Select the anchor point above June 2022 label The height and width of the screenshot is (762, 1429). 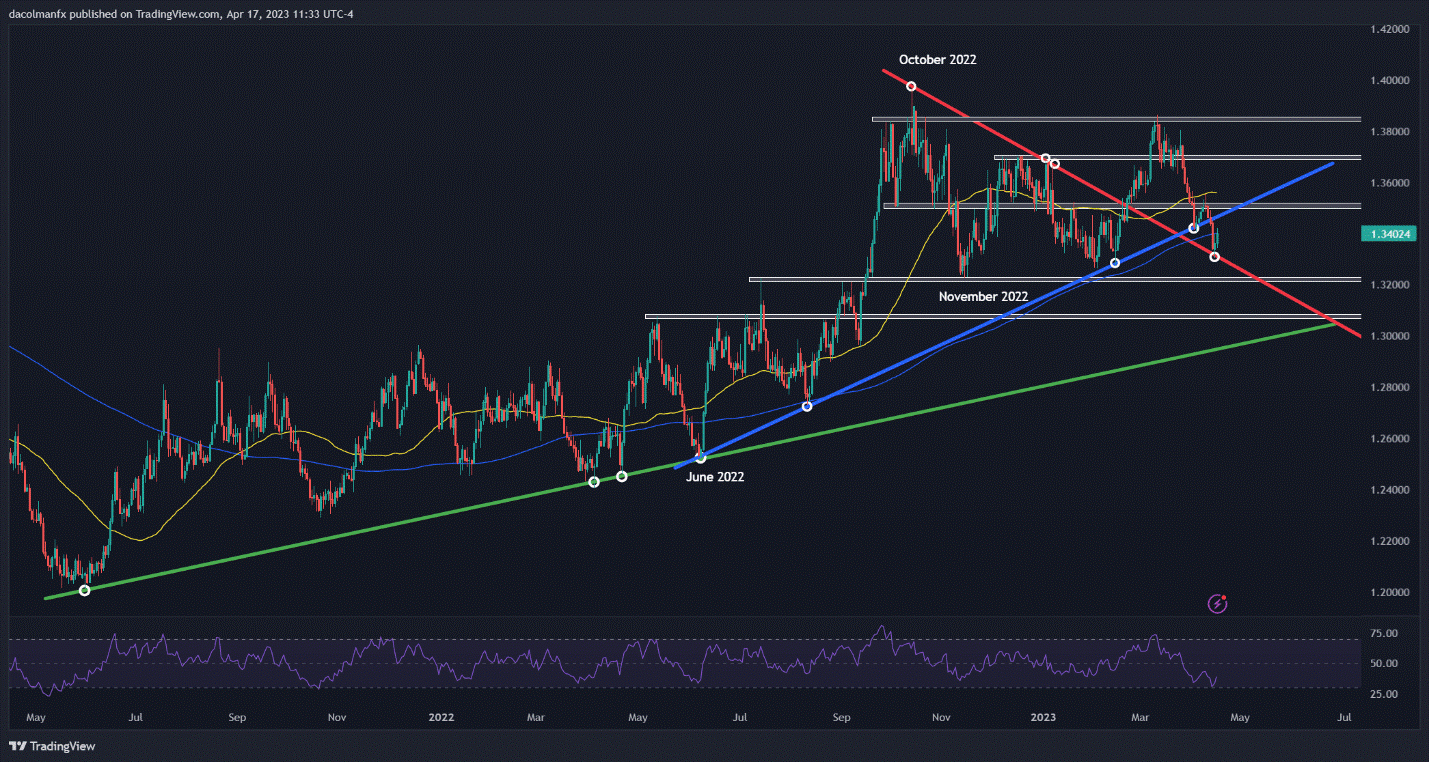[x=700, y=457]
